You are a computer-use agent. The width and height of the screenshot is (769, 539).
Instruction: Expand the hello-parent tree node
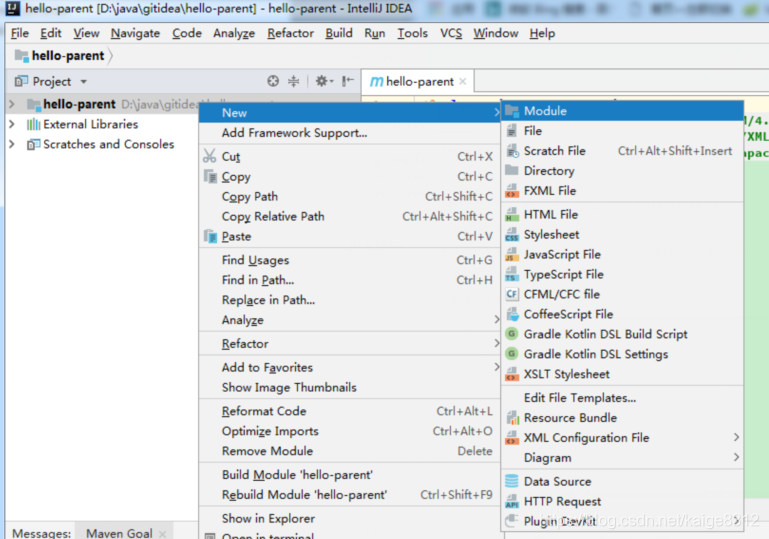12,104
